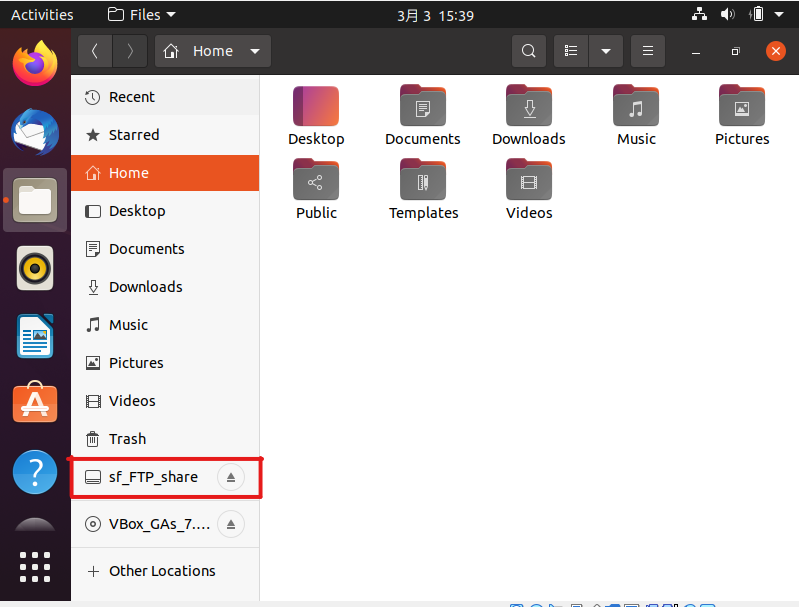Close the Files window
This screenshot has width=799, height=607.
point(776,51)
